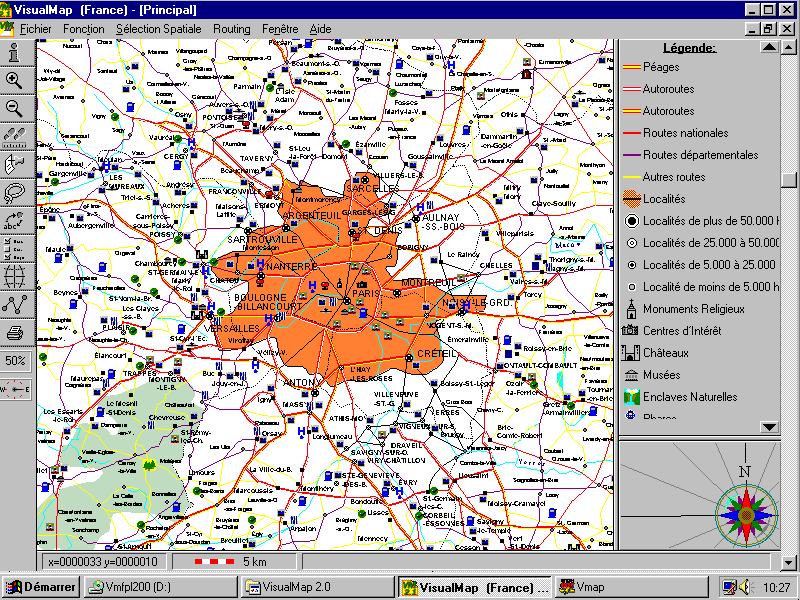This screenshot has height=600, width=800.
Task: Click the red Routes nationales swatch
Action: [632, 133]
